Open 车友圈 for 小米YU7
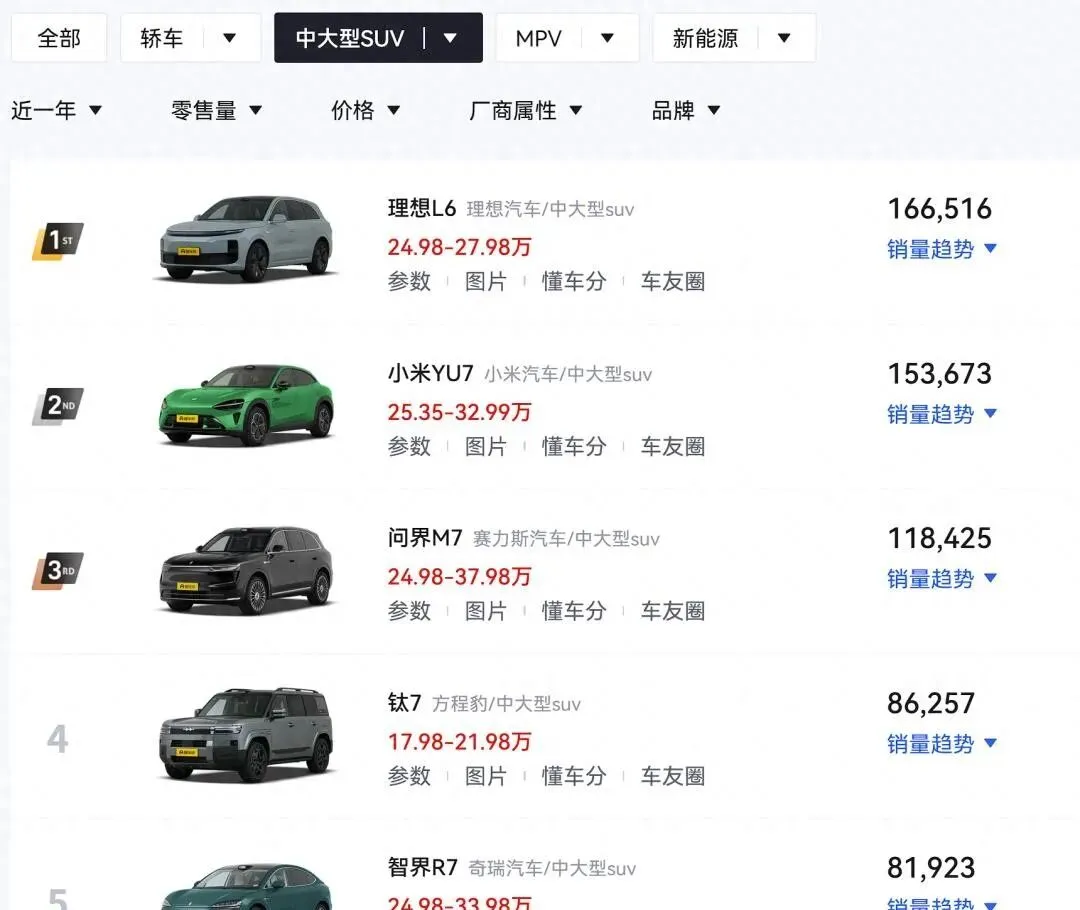1080x910 pixels. (673, 446)
